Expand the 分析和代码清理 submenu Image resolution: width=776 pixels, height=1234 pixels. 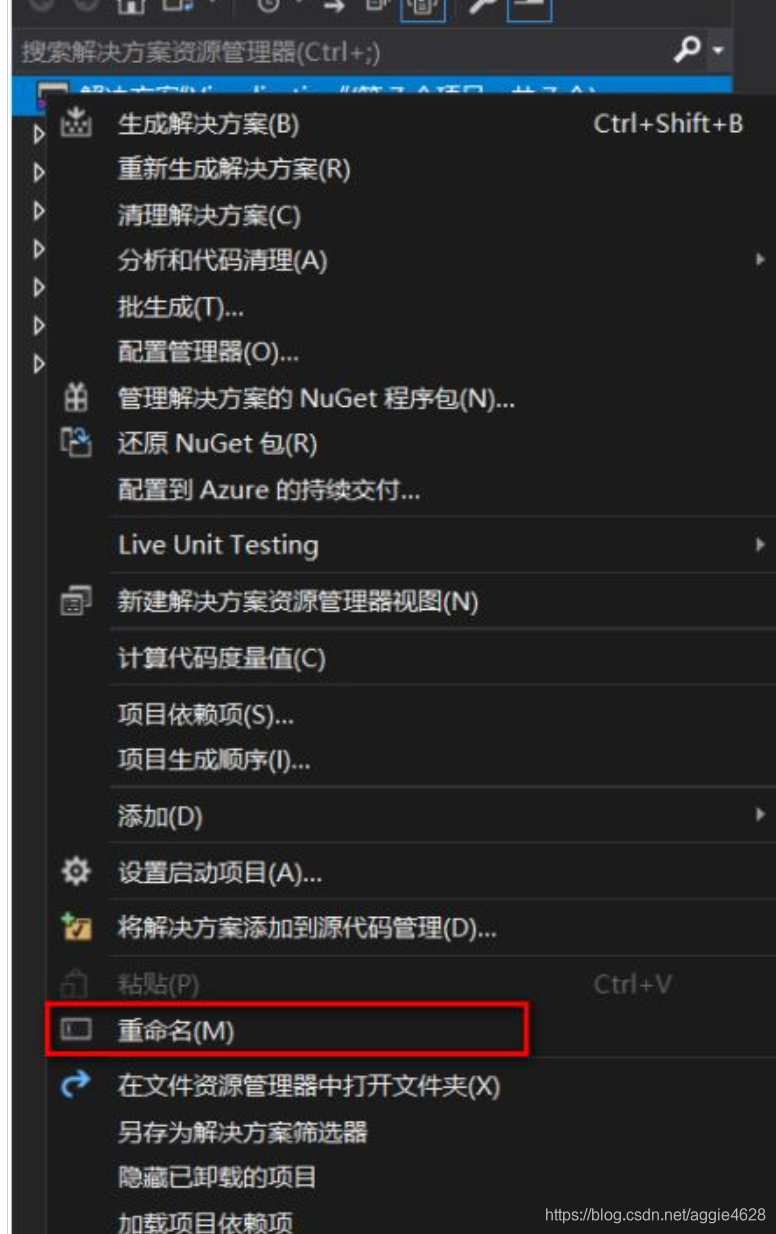[x=760, y=260]
